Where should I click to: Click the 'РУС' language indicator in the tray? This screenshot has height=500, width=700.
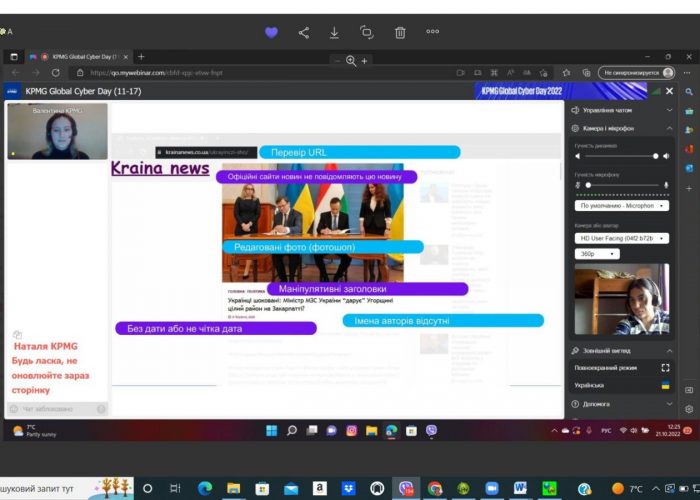pos(606,431)
